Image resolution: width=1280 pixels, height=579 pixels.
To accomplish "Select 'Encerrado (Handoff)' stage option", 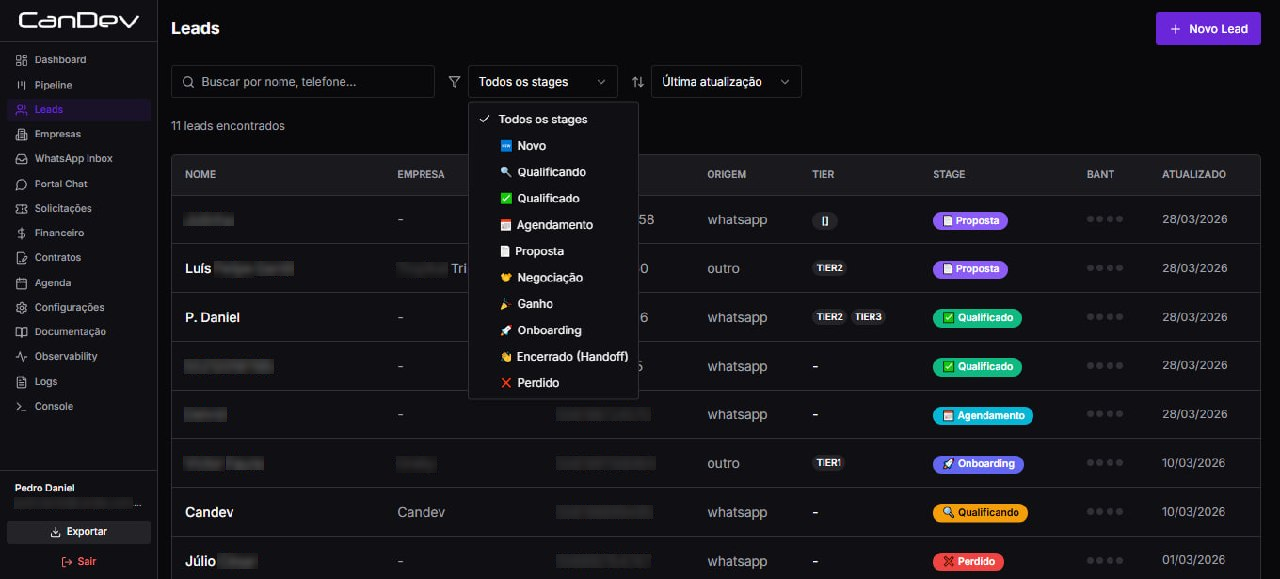I will (571, 357).
